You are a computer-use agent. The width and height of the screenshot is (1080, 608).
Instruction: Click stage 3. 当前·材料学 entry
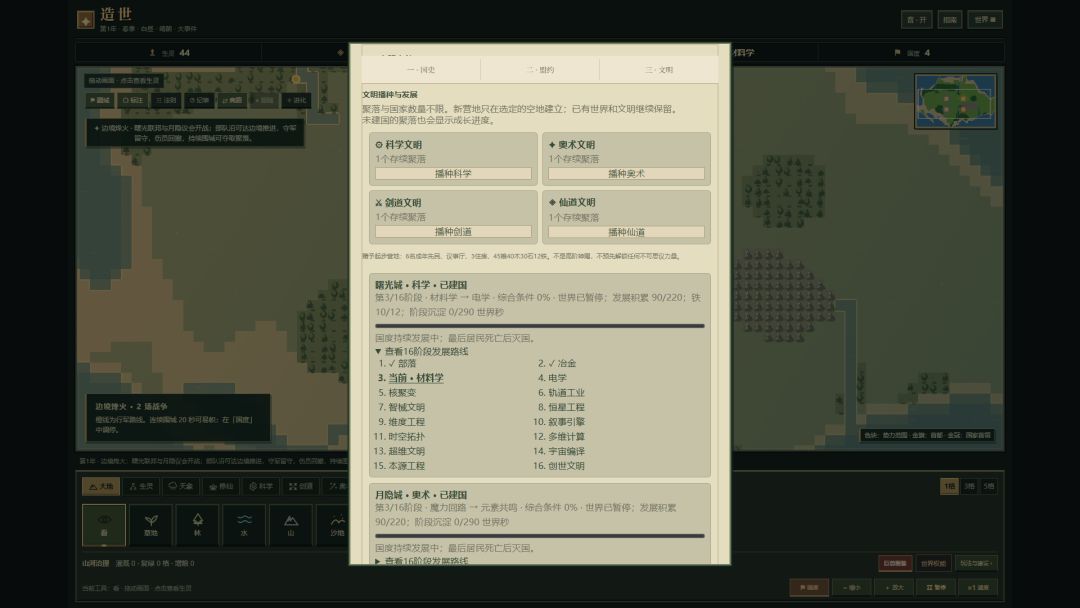point(411,378)
